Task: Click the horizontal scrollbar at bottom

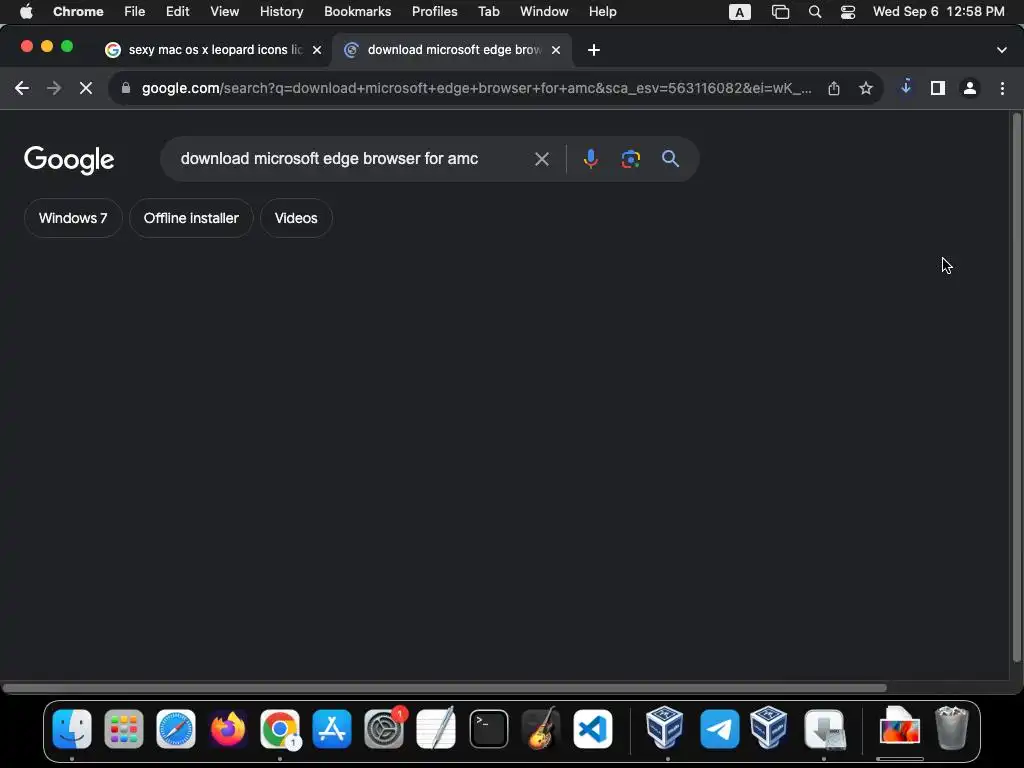Action: [444, 688]
